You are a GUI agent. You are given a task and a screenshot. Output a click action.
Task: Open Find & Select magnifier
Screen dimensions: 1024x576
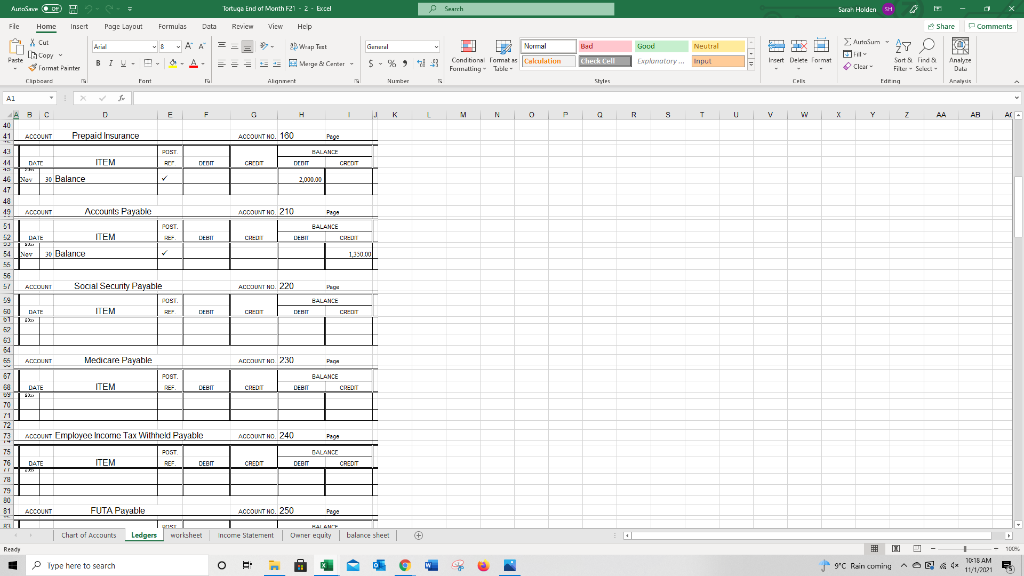[926, 55]
